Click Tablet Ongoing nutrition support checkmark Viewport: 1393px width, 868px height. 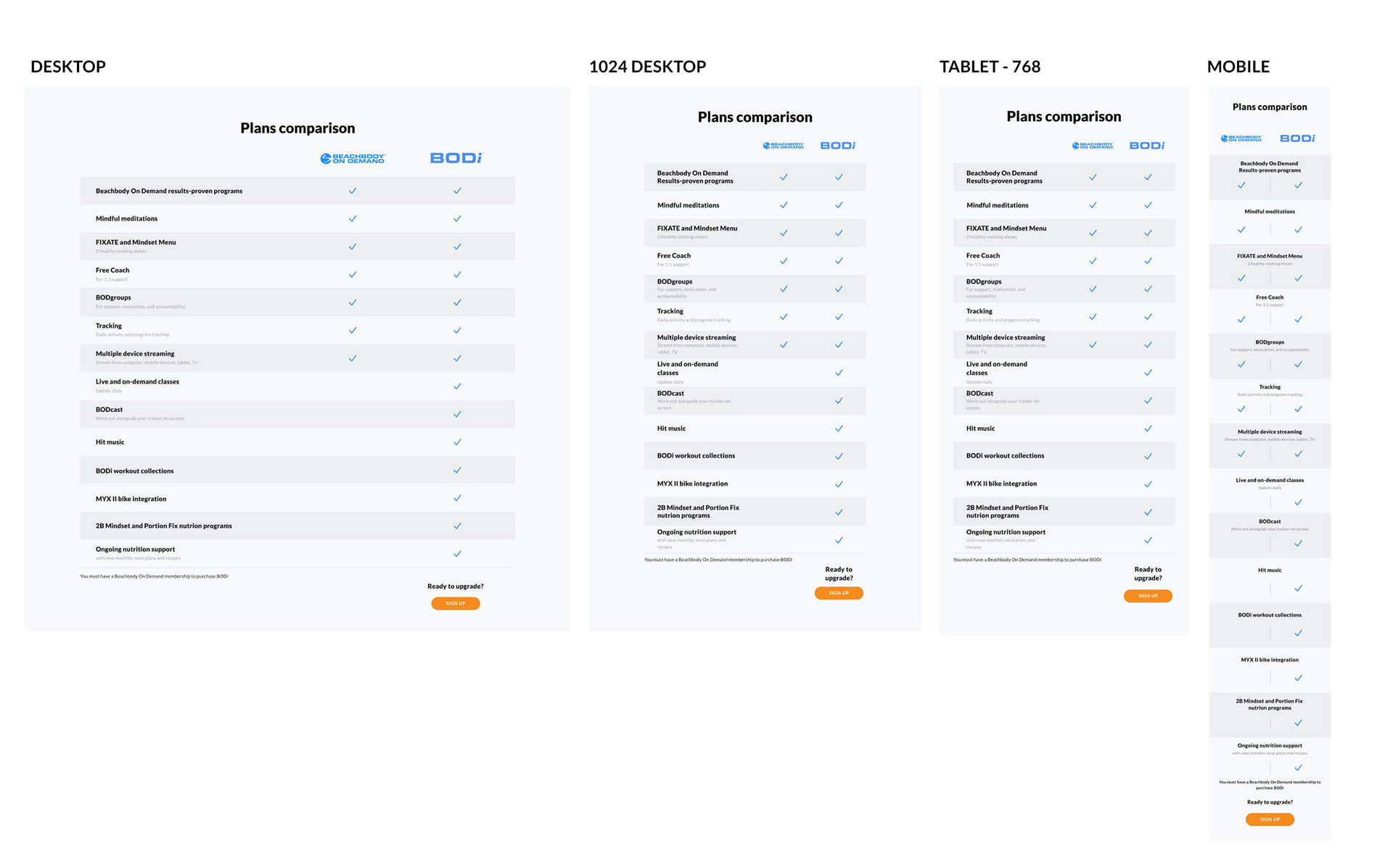pyautogui.click(x=1148, y=540)
